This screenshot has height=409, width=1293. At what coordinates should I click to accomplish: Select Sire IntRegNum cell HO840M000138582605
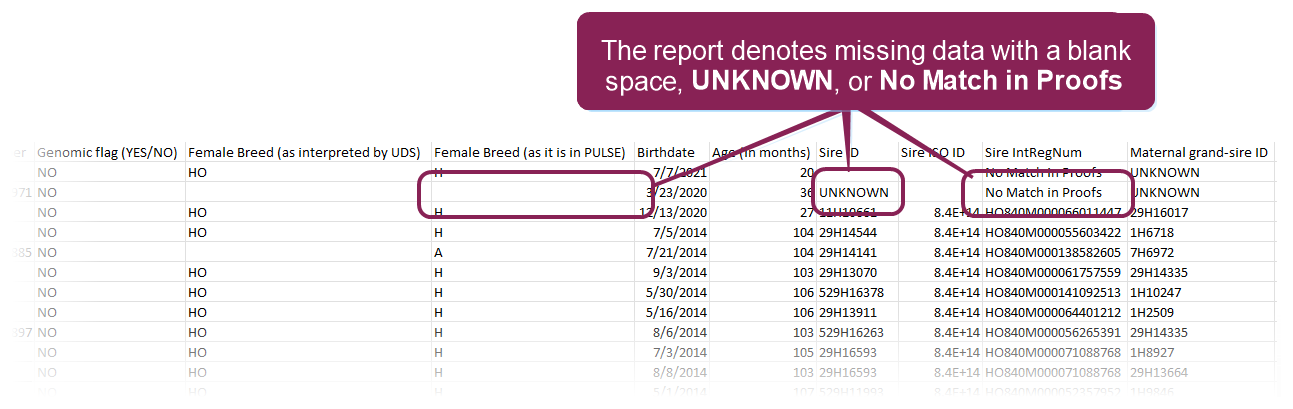click(x=1052, y=252)
